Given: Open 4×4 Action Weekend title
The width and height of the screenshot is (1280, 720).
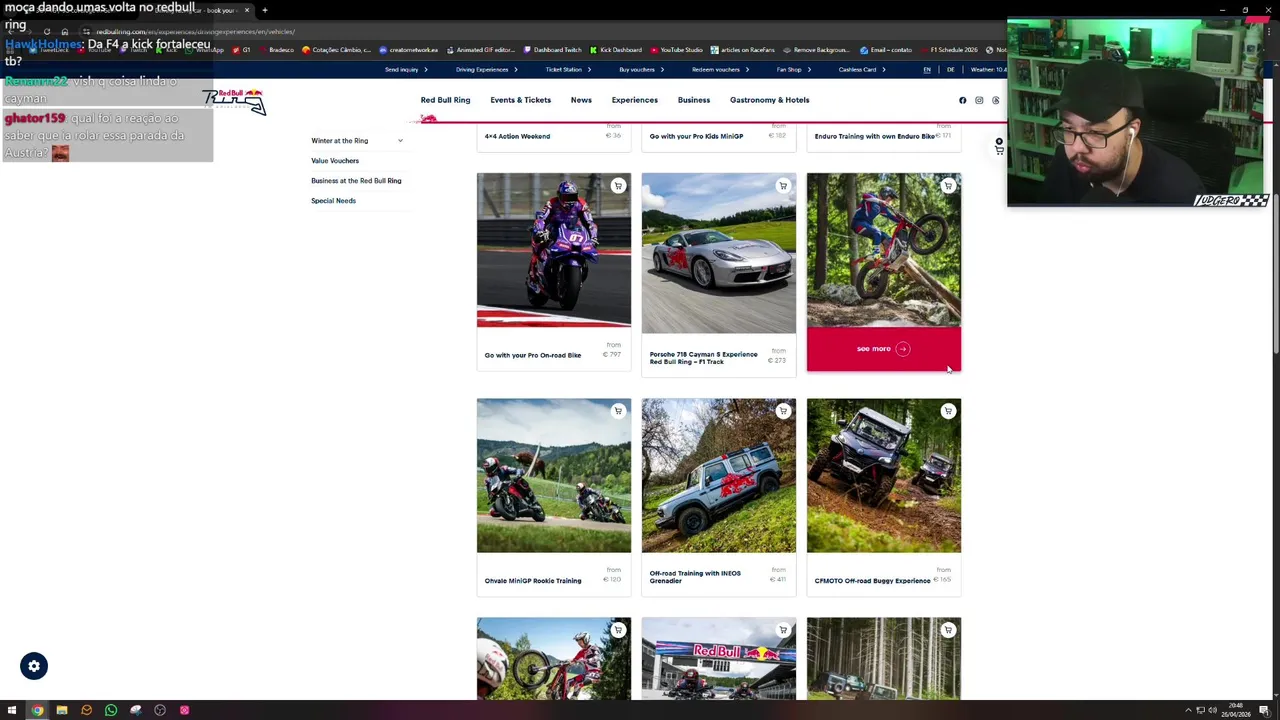Looking at the screenshot, I should pos(517,136).
